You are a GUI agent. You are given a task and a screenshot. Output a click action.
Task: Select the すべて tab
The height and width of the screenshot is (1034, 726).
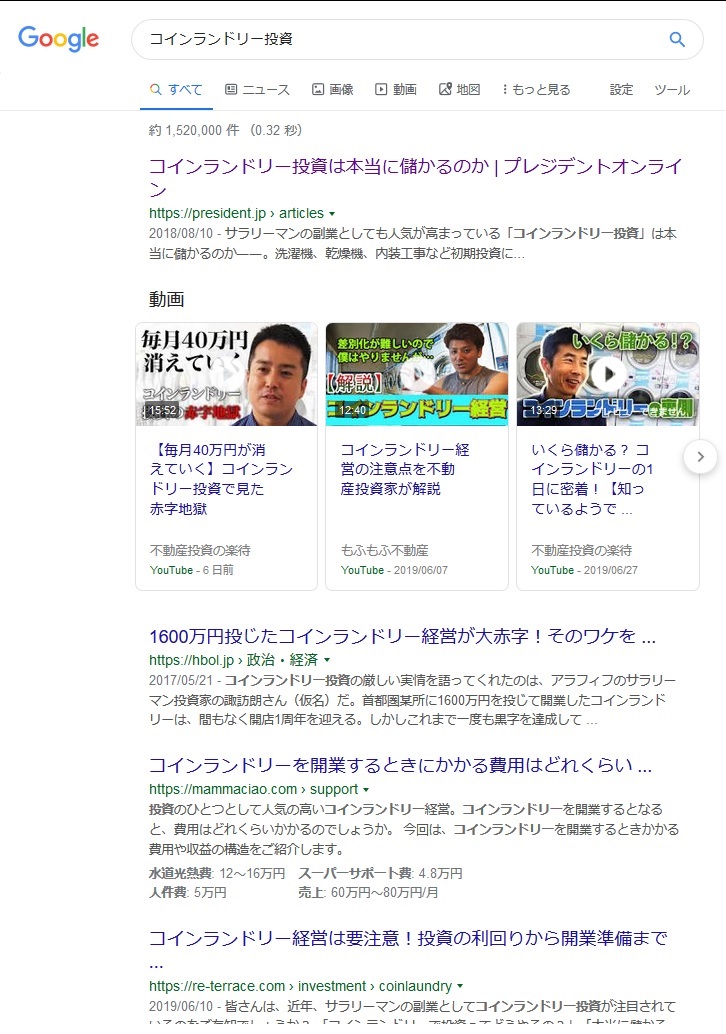click(x=176, y=90)
